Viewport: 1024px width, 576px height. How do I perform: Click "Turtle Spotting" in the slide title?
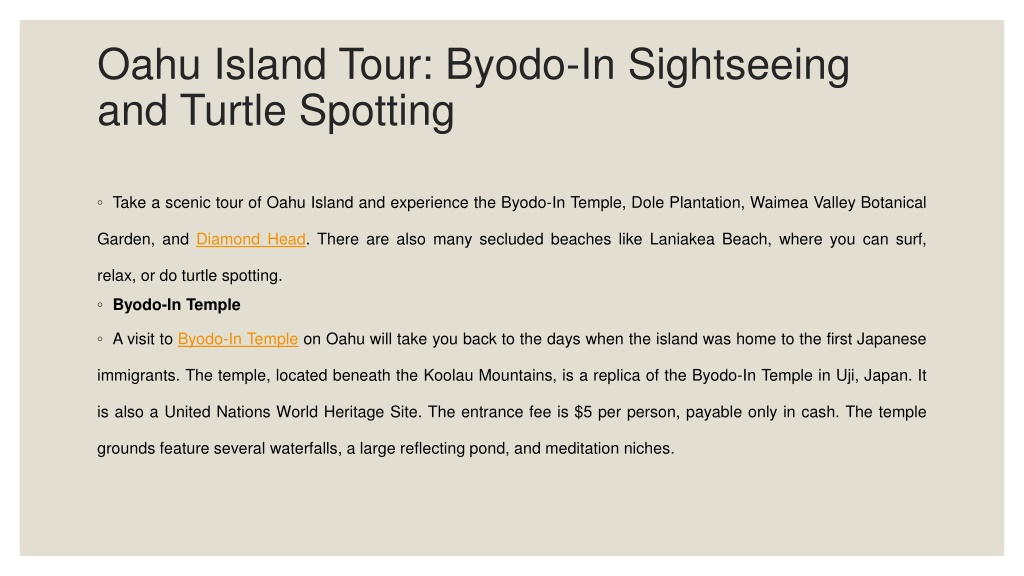317,111
